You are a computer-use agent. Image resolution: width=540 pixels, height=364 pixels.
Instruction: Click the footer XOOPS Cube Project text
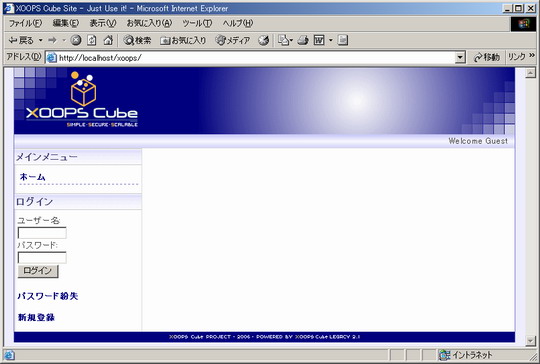264,337
